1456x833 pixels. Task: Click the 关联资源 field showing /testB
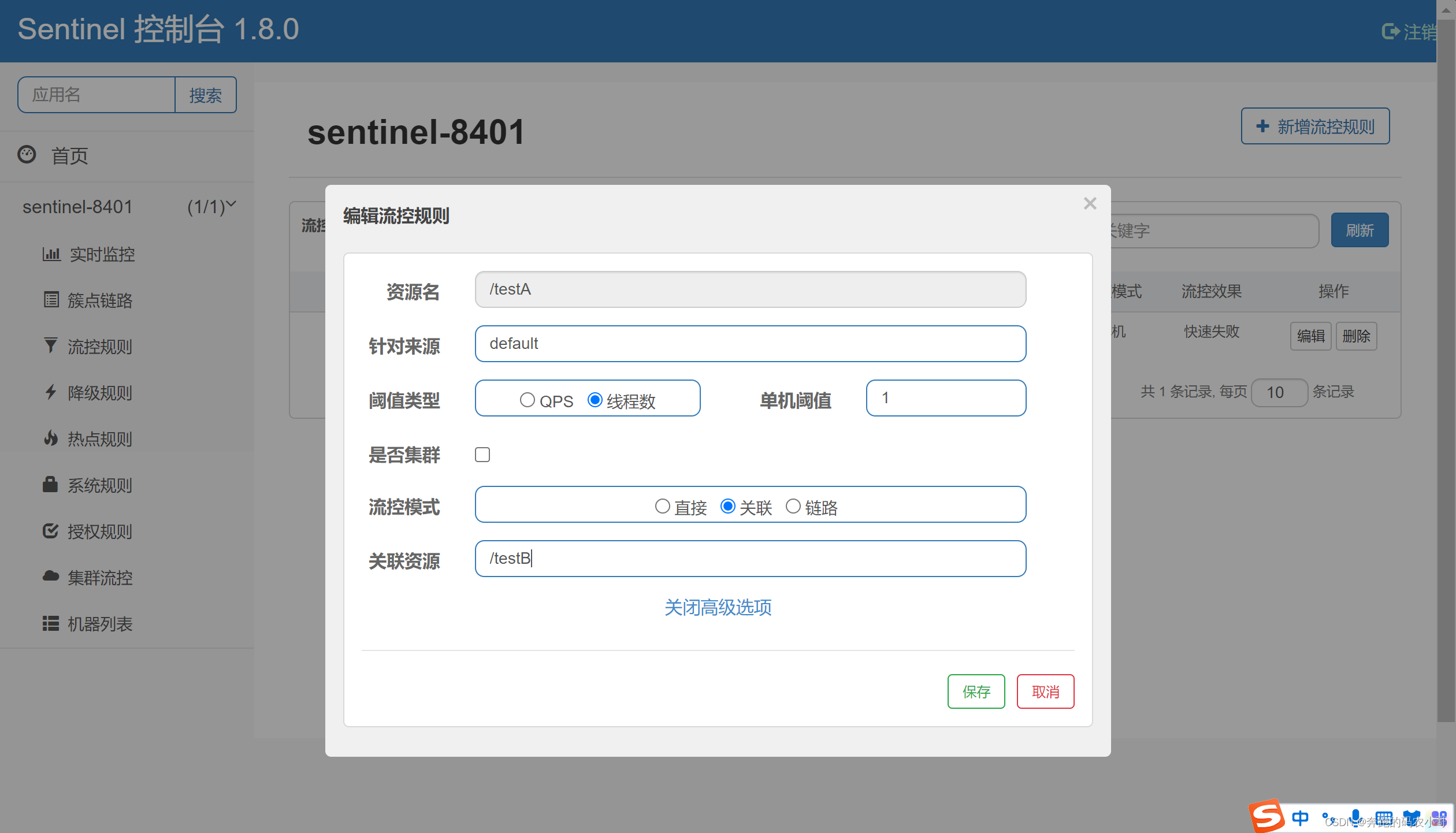(750, 558)
